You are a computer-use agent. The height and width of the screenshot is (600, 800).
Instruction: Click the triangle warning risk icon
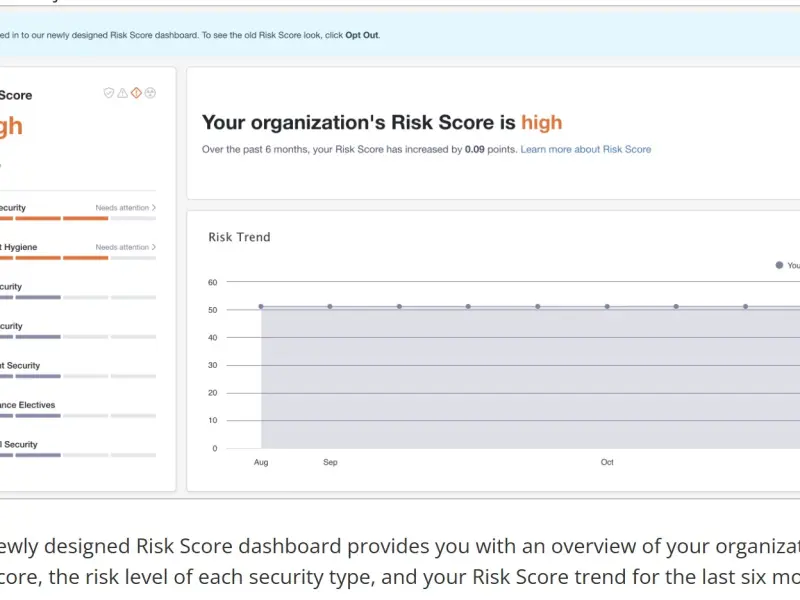pos(122,93)
